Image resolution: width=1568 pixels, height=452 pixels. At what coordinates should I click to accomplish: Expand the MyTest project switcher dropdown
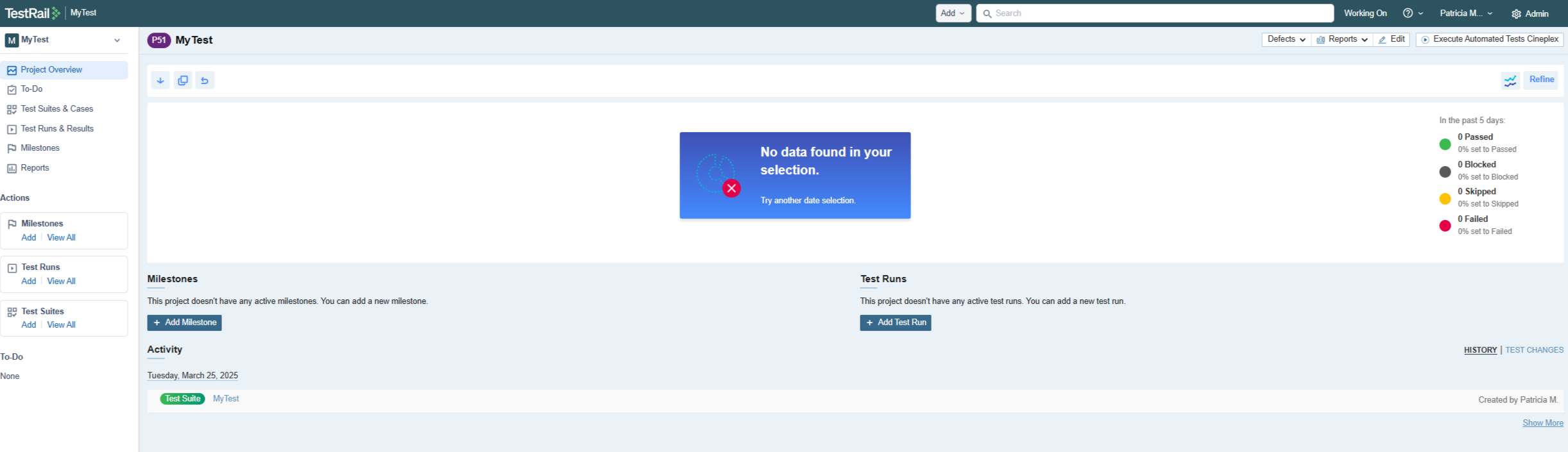(117, 40)
